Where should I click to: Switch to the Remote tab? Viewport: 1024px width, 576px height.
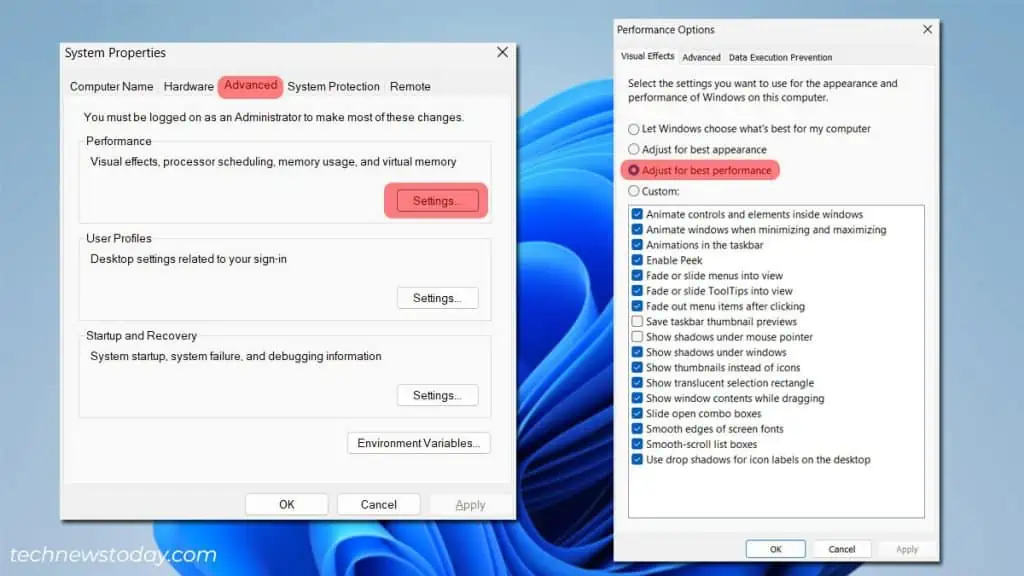click(410, 86)
